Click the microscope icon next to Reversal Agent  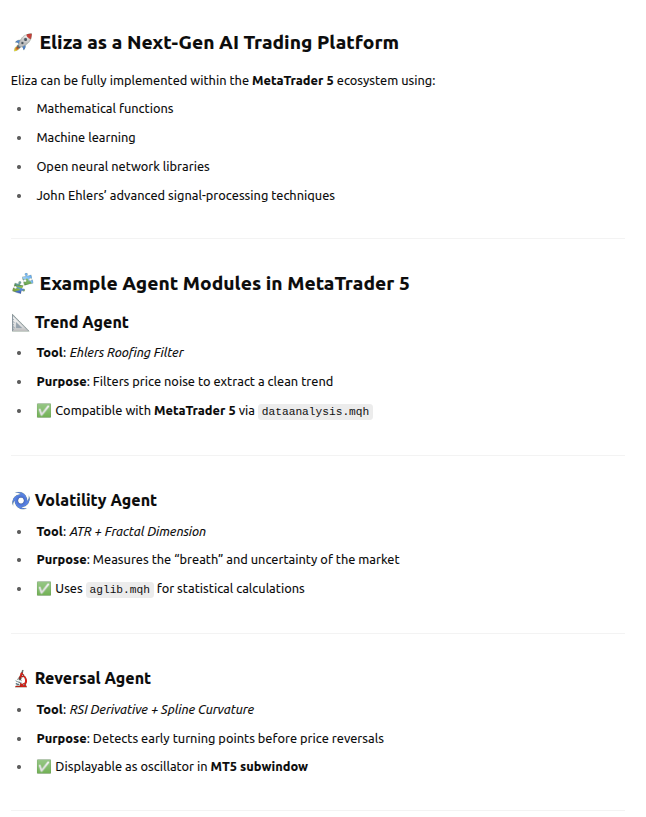click(x=20, y=679)
